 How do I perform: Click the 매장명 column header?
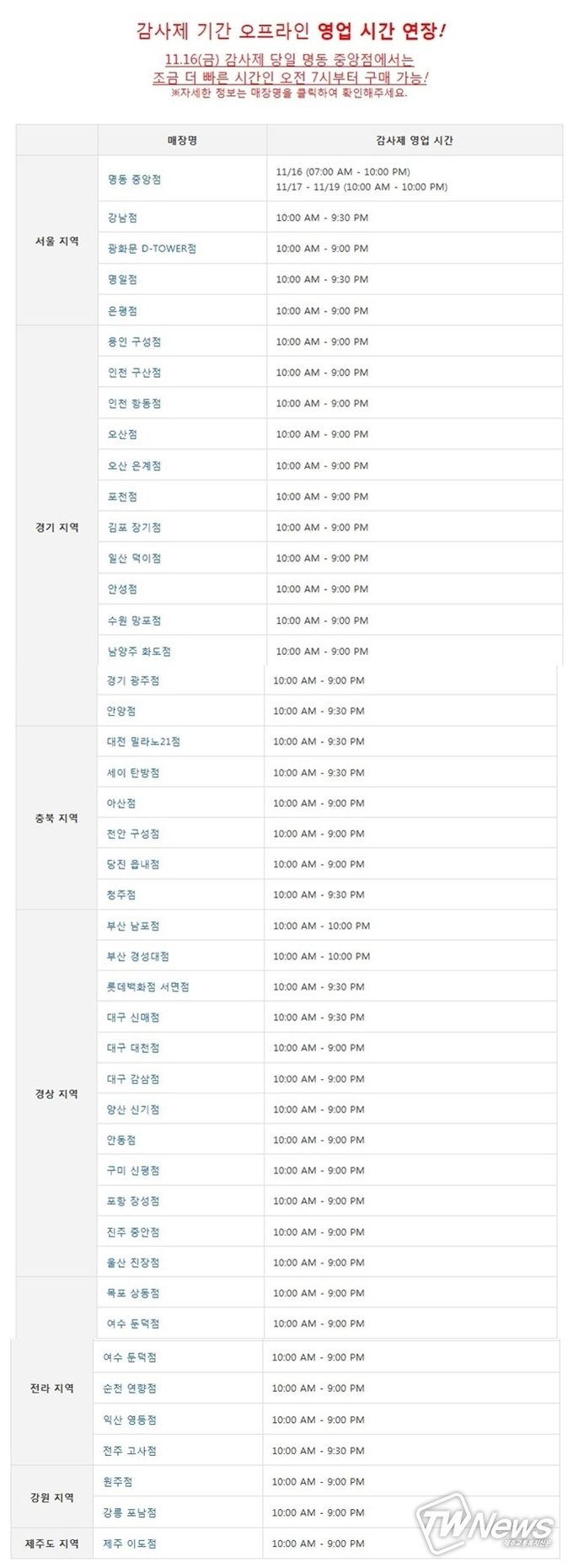182,141
